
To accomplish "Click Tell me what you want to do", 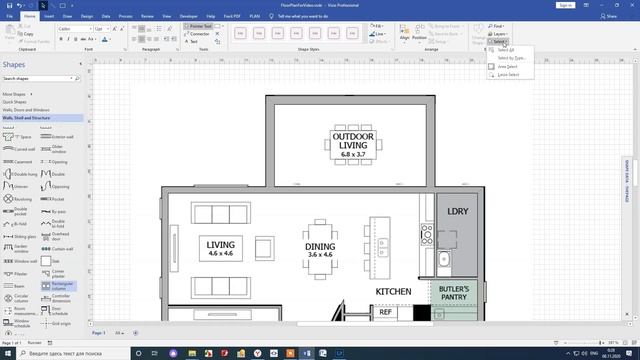I will click(303, 16).
